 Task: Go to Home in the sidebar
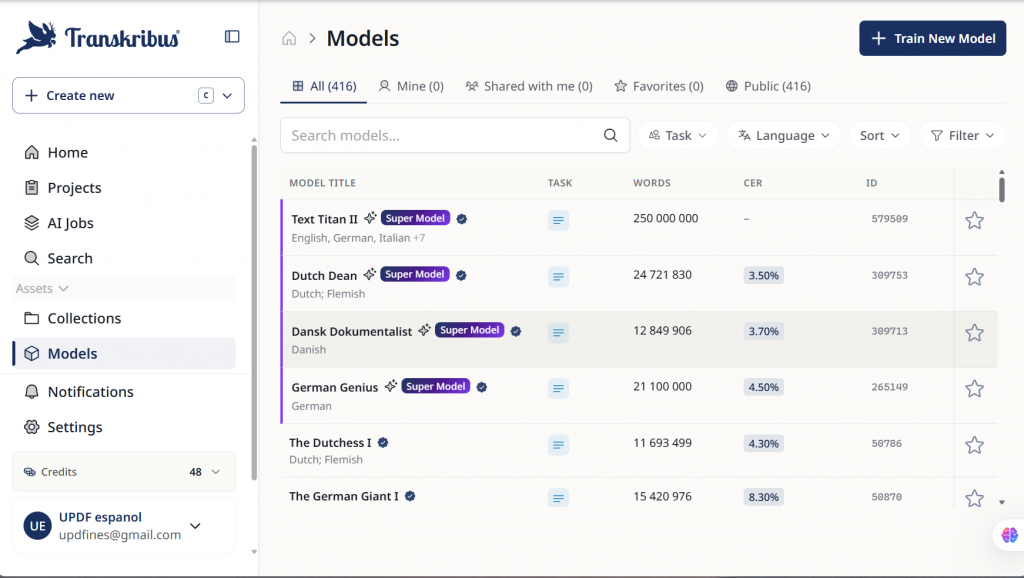click(x=124, y=152)
